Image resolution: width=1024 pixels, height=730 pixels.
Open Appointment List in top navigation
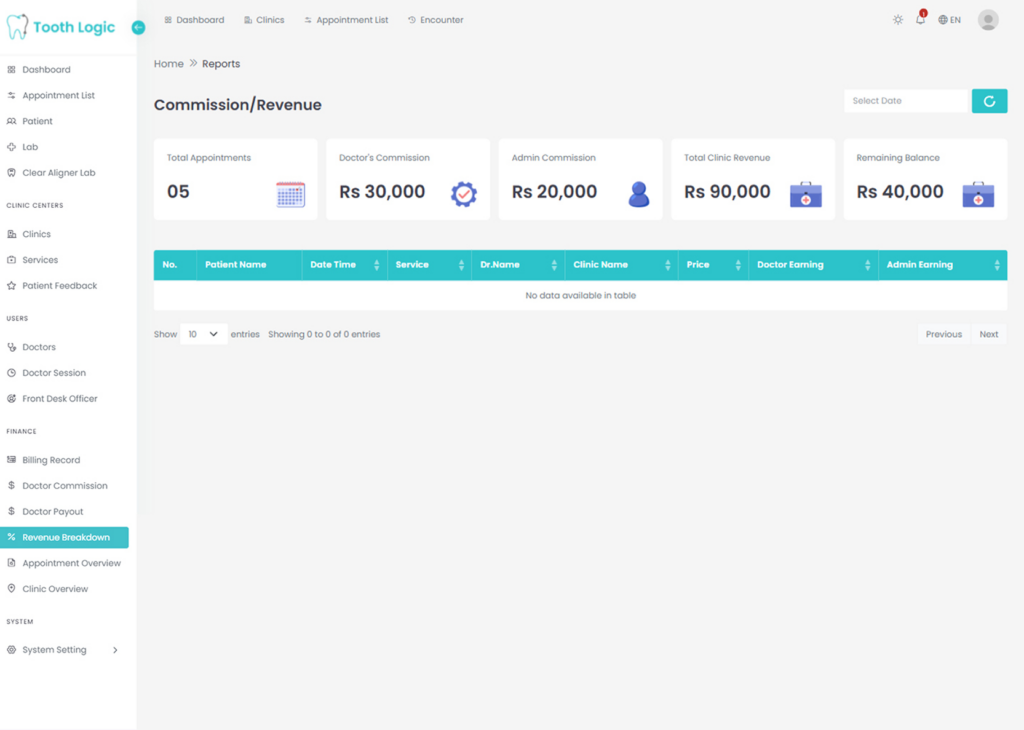coord(346,20)
